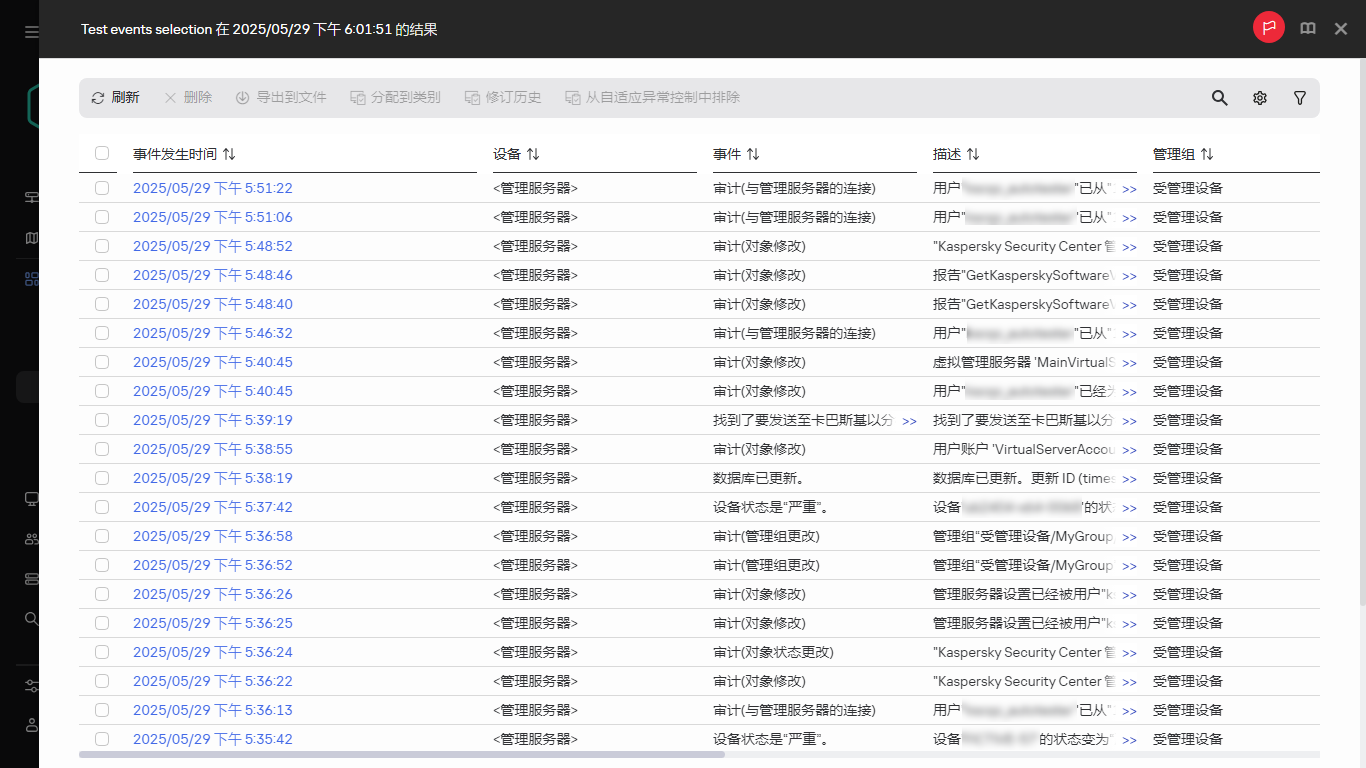This screenshot has height=768, width=1366.
Task: Open event link 2025/05/29 下午 5:37:42
Action: pos(213,507)
